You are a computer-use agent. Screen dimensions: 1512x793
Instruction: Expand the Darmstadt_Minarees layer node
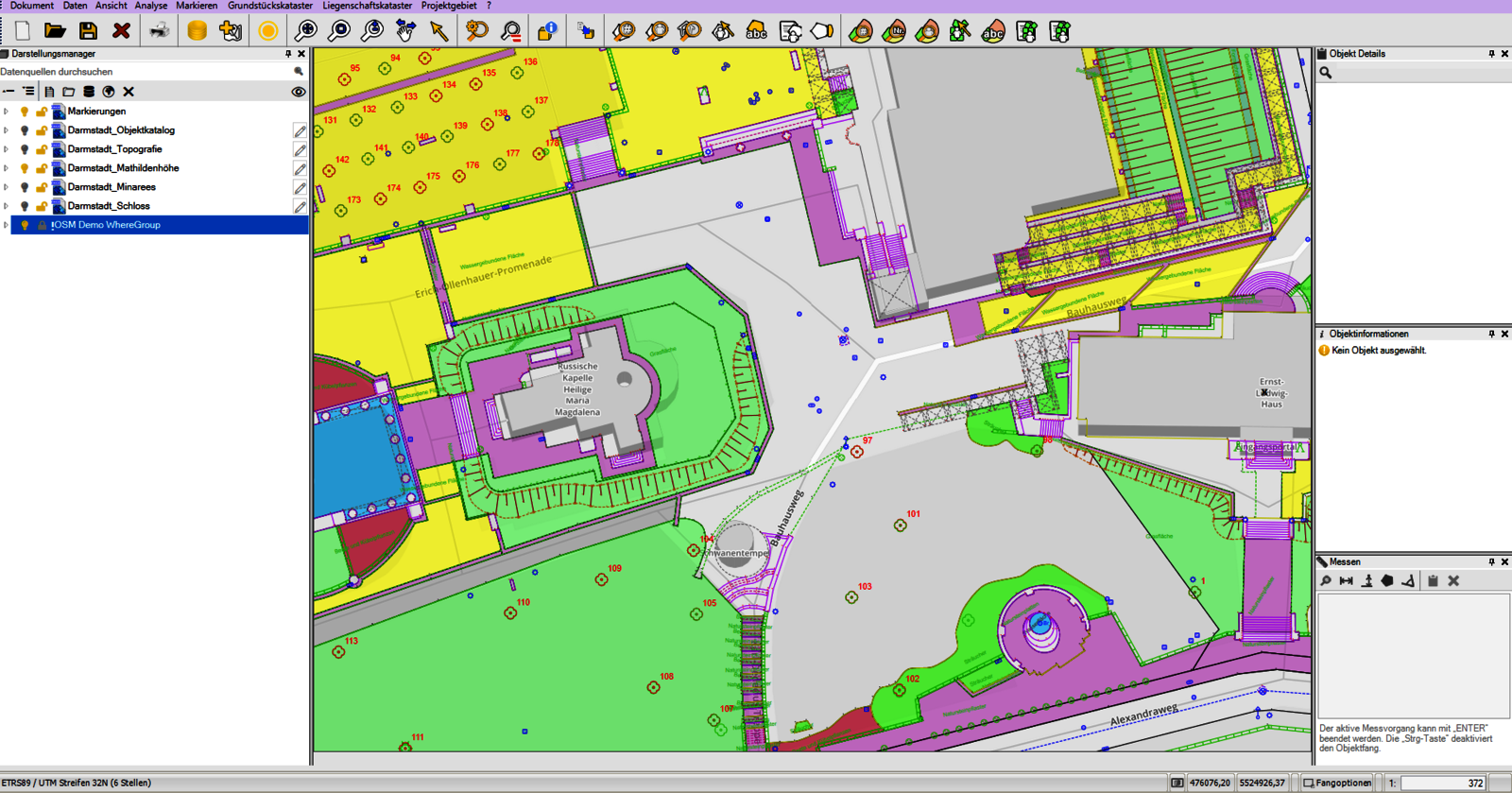point(7,187)
